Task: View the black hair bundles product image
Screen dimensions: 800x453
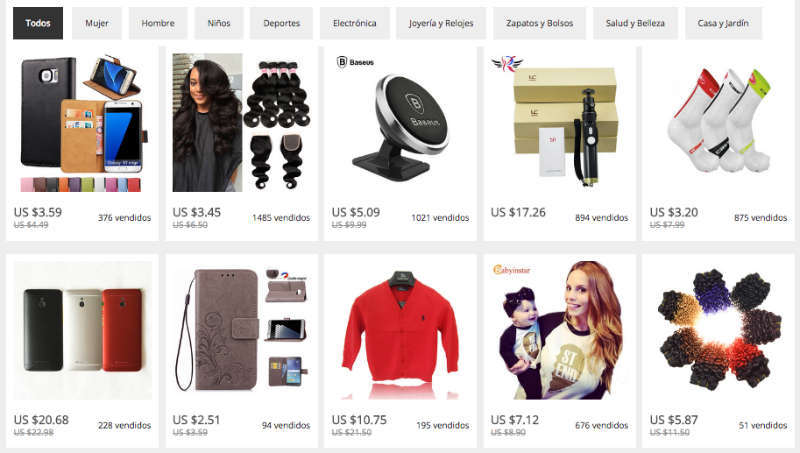Action: click(x=241, y=123)
